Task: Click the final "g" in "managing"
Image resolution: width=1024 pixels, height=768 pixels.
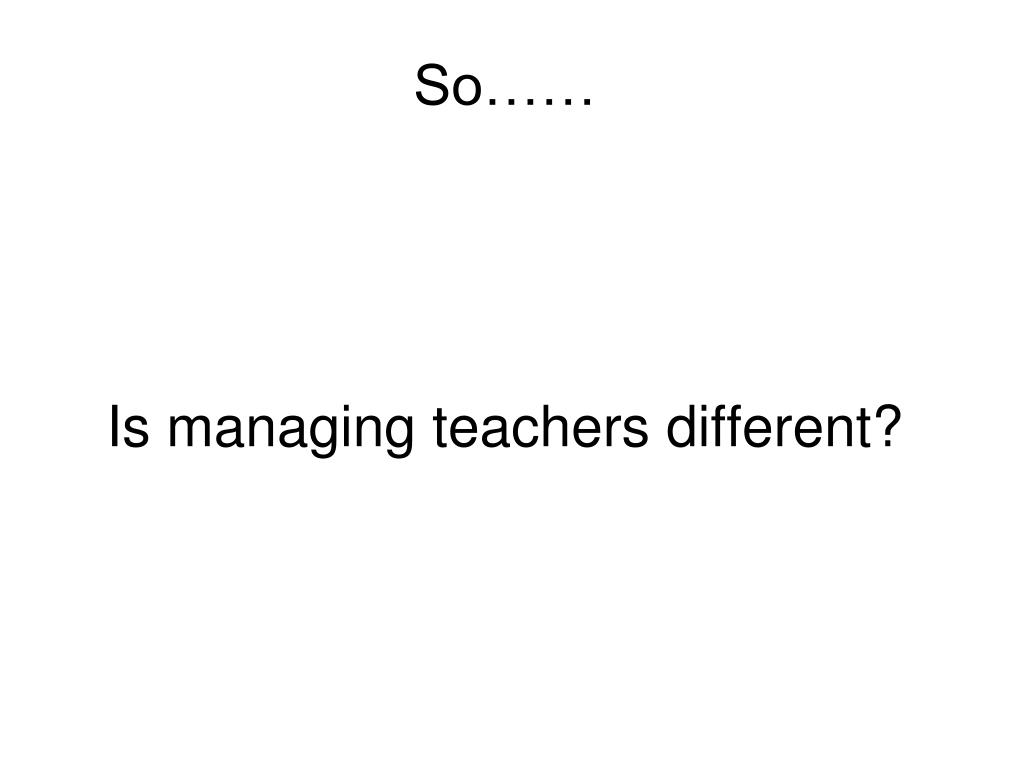Action: [x=398, y=436]
